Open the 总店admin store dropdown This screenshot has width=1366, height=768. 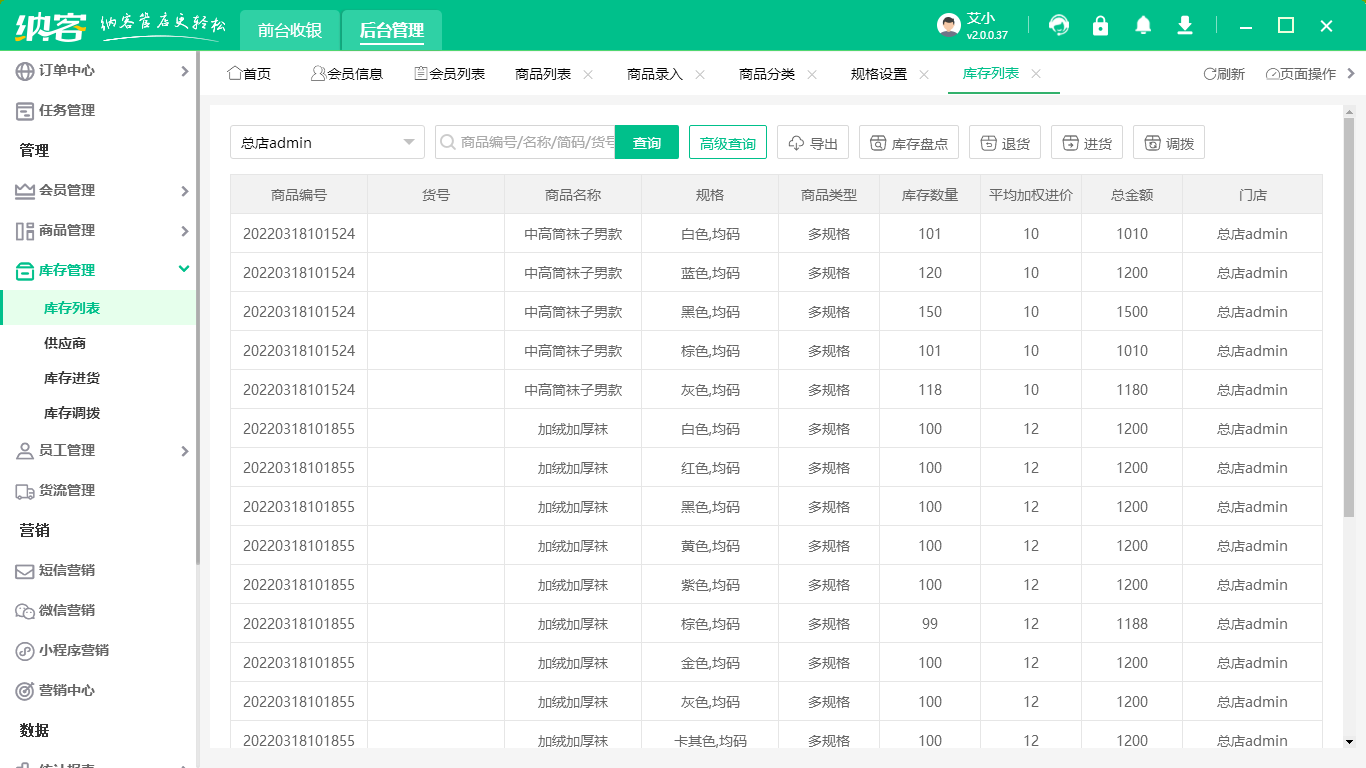pos(327,142)
